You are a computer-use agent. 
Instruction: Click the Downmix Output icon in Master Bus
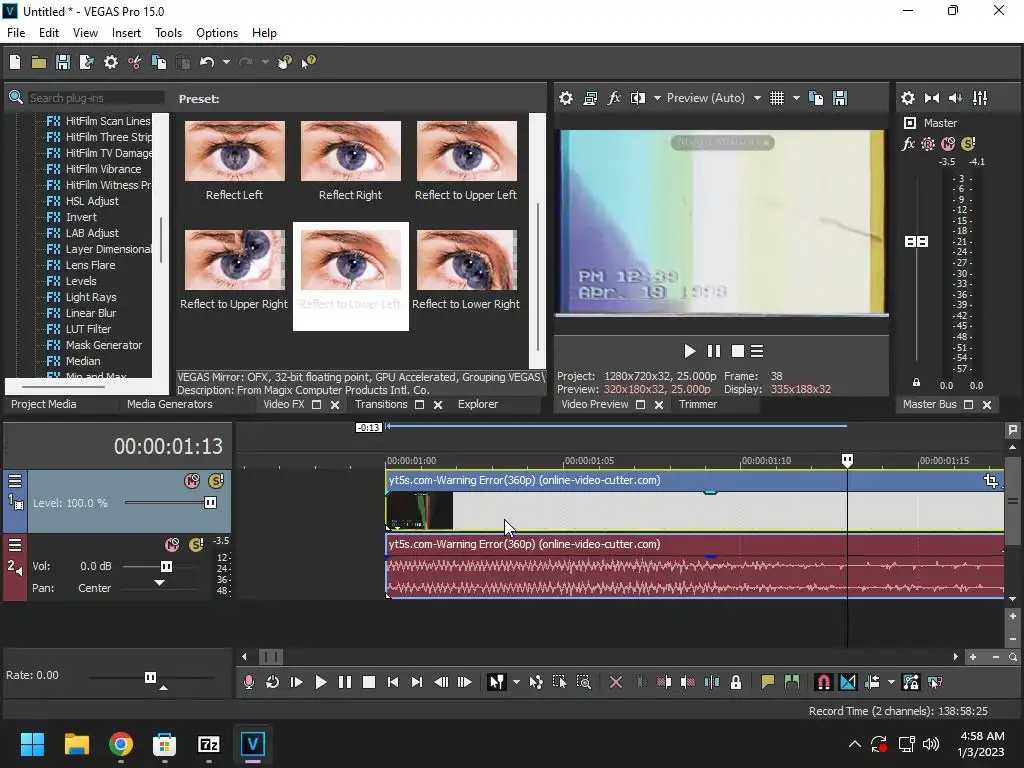point(932,98)
